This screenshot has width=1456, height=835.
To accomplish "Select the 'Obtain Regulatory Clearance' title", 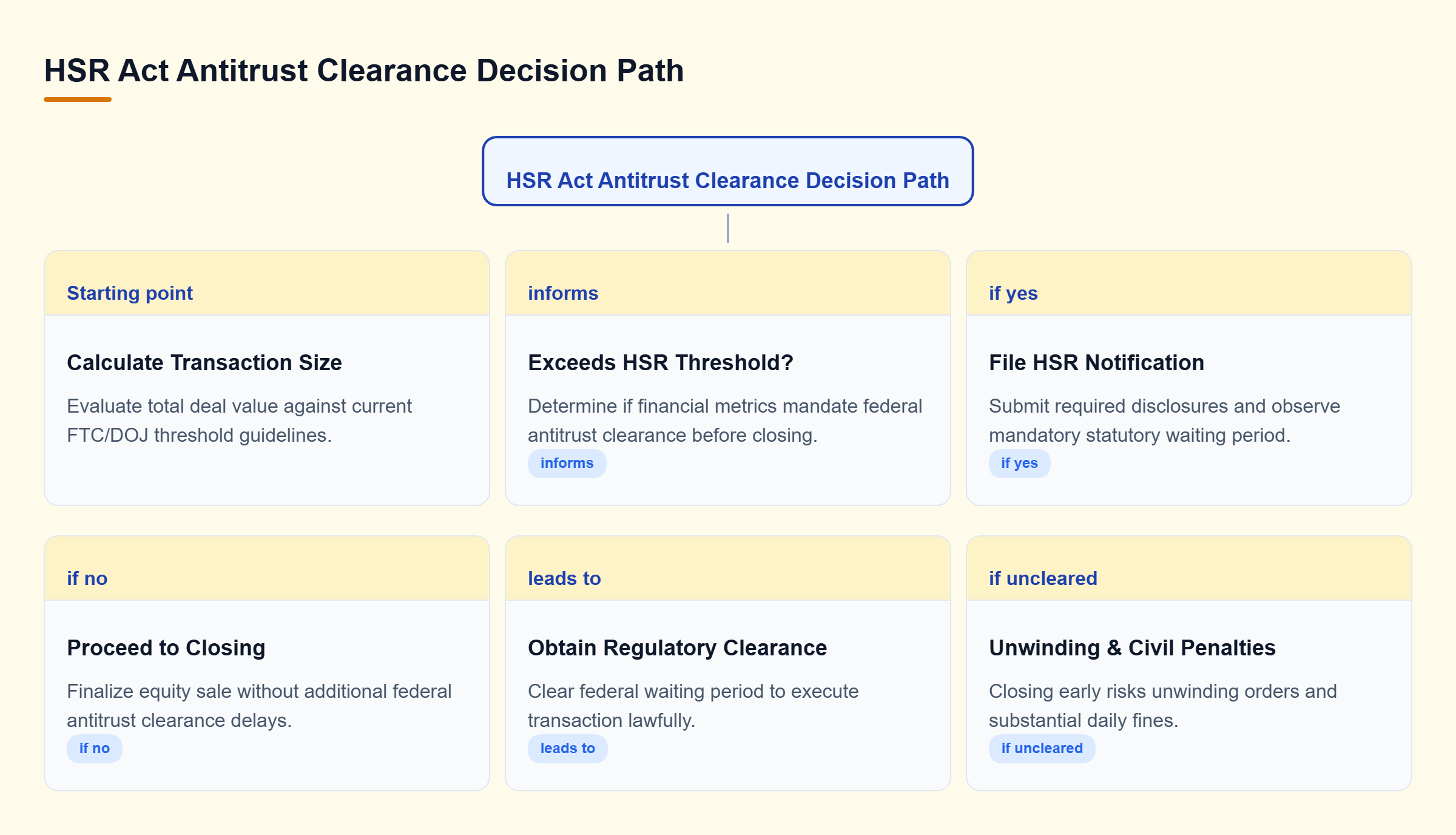I will (677, 647).
